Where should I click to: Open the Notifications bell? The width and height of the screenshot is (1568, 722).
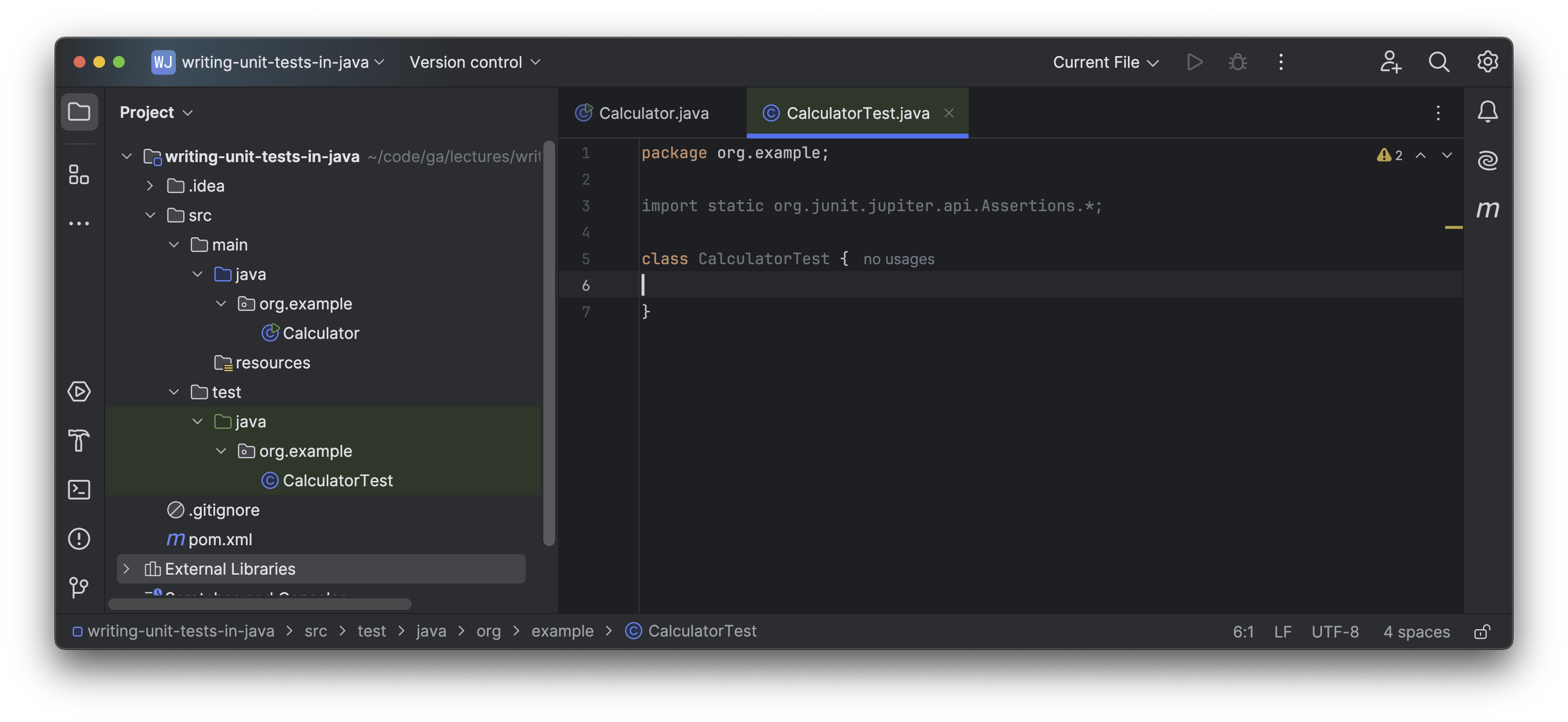click(1487, 112)
